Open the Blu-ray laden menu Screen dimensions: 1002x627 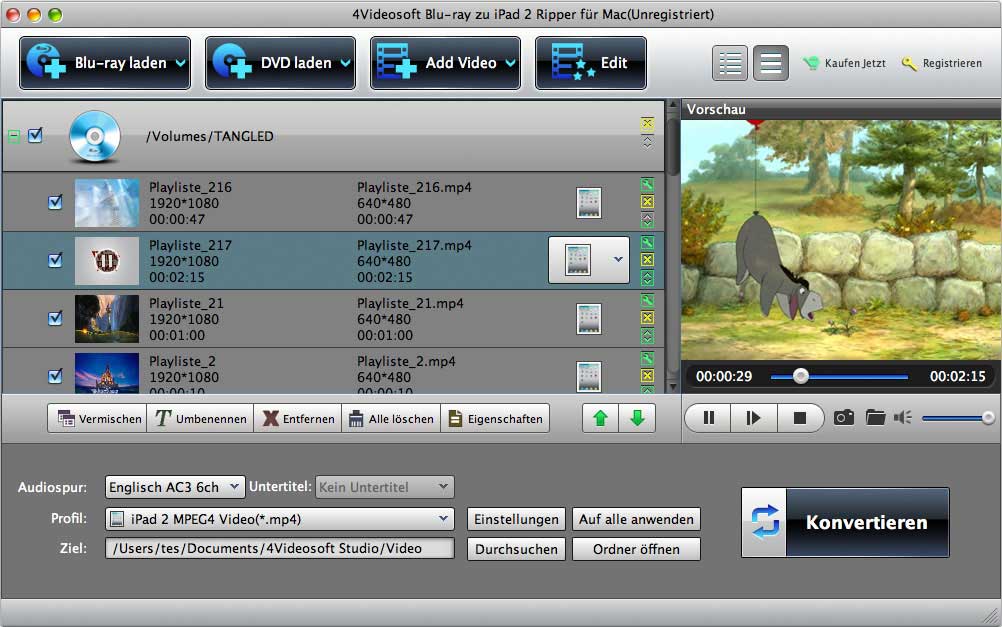click(x=106, y=63)
